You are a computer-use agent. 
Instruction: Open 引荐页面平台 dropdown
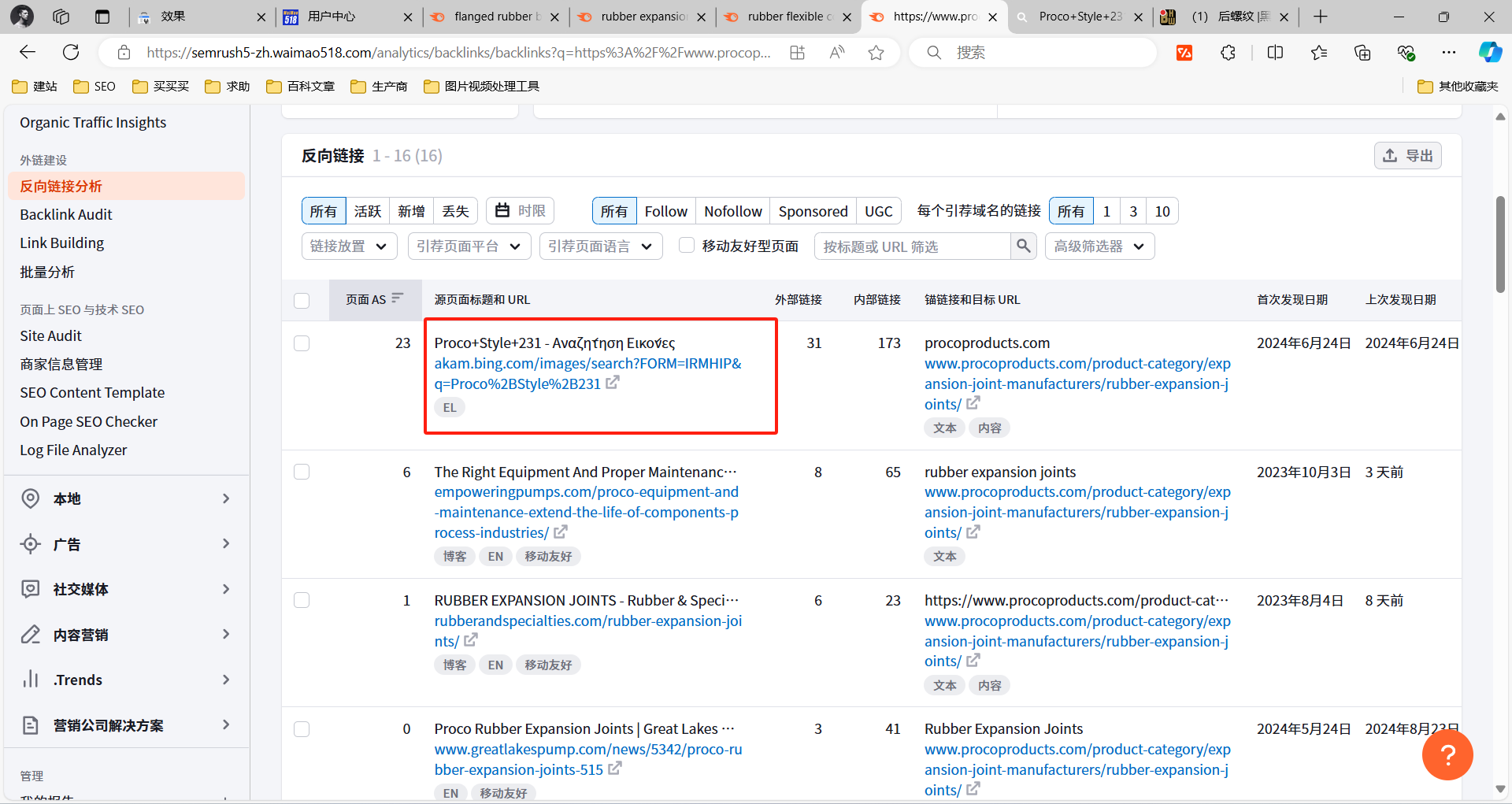pos(469,246)
